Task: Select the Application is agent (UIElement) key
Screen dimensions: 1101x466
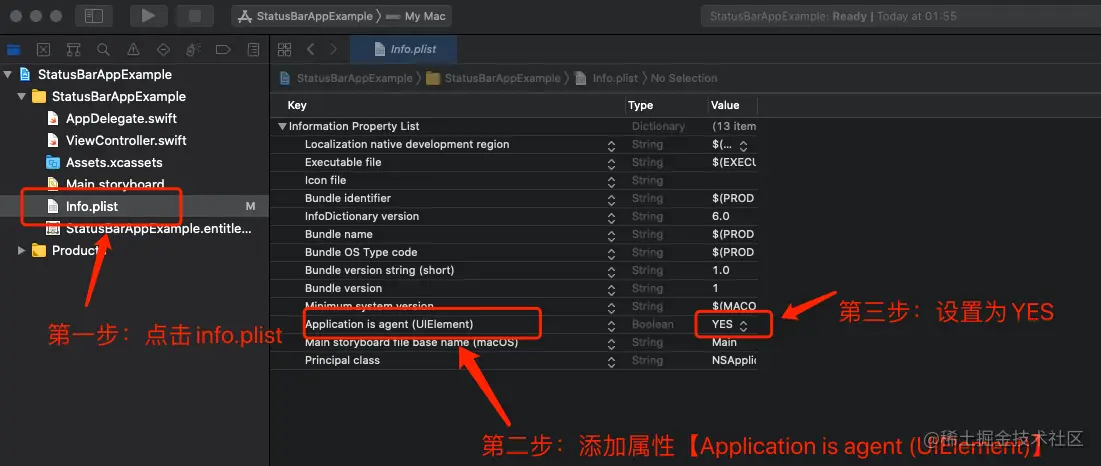Action: click(x=389, y=324)
